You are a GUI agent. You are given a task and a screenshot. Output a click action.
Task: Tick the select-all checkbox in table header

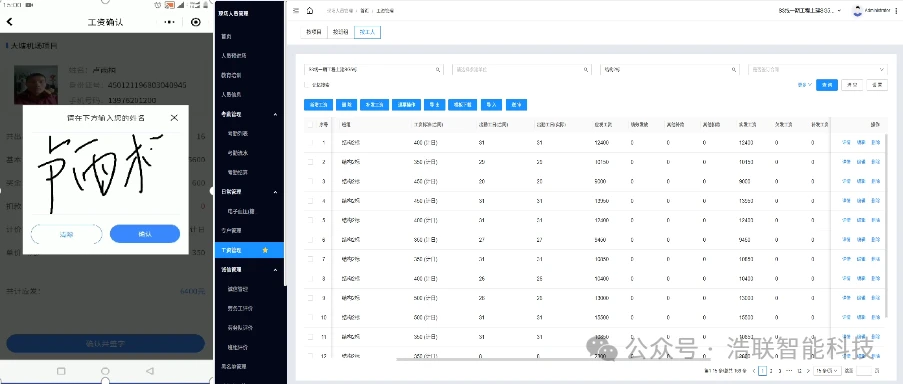coord(310,124)
